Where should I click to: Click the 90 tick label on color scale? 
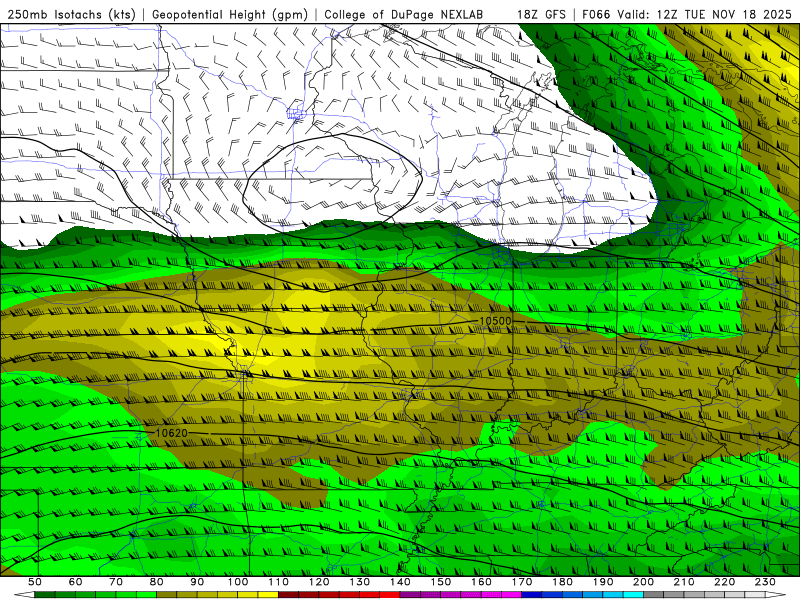click(x=197, y=582)
